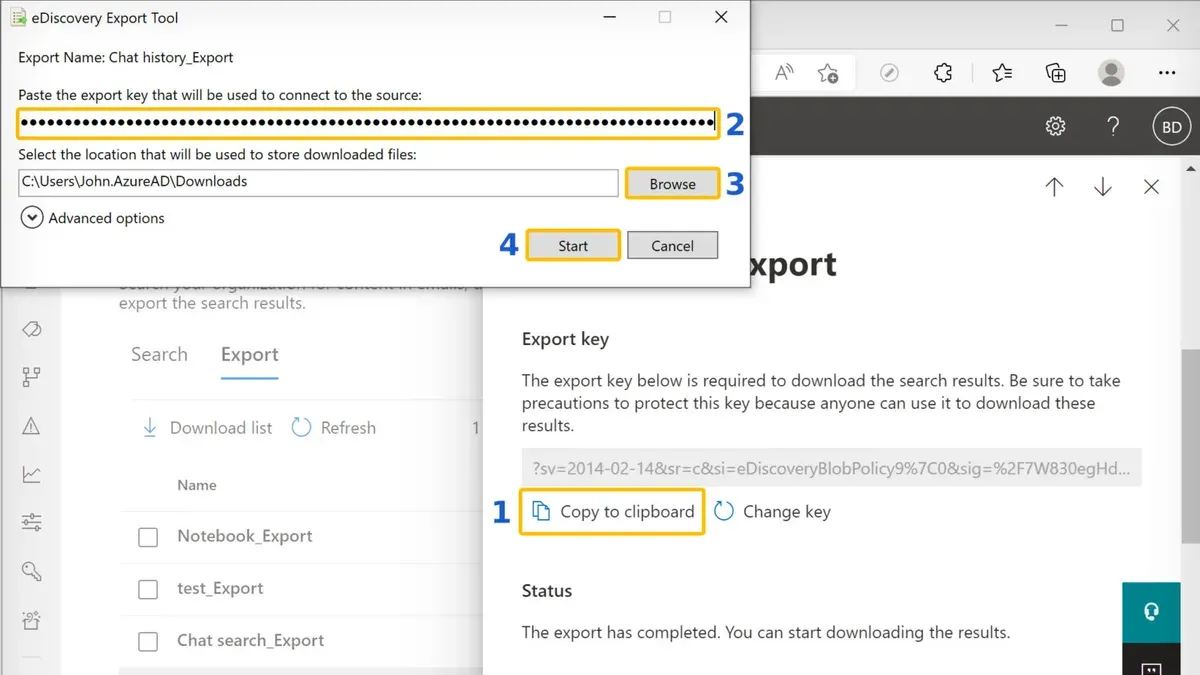Viewport: 1200px width, 675px height.
Task: Click the Browse button
Action: click(x=672, y=184)
